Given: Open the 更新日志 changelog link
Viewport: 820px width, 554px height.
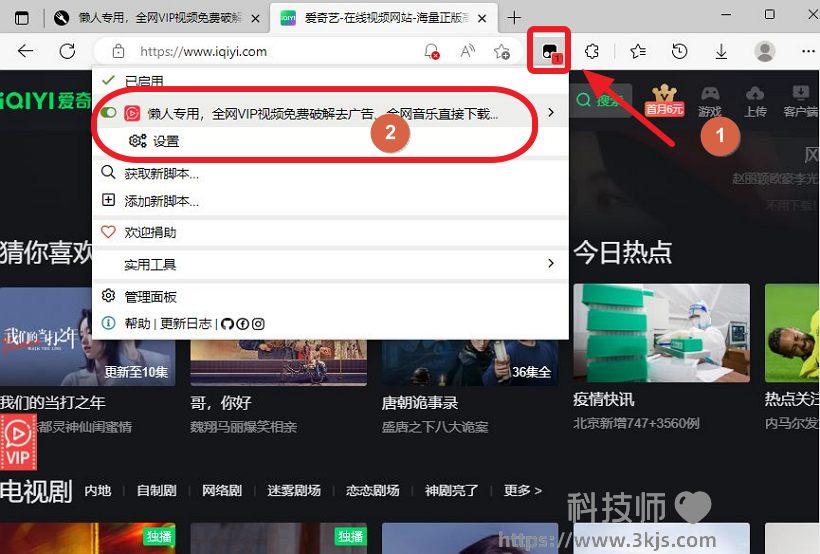Looking at the screenshot, I should pos(186,324).
